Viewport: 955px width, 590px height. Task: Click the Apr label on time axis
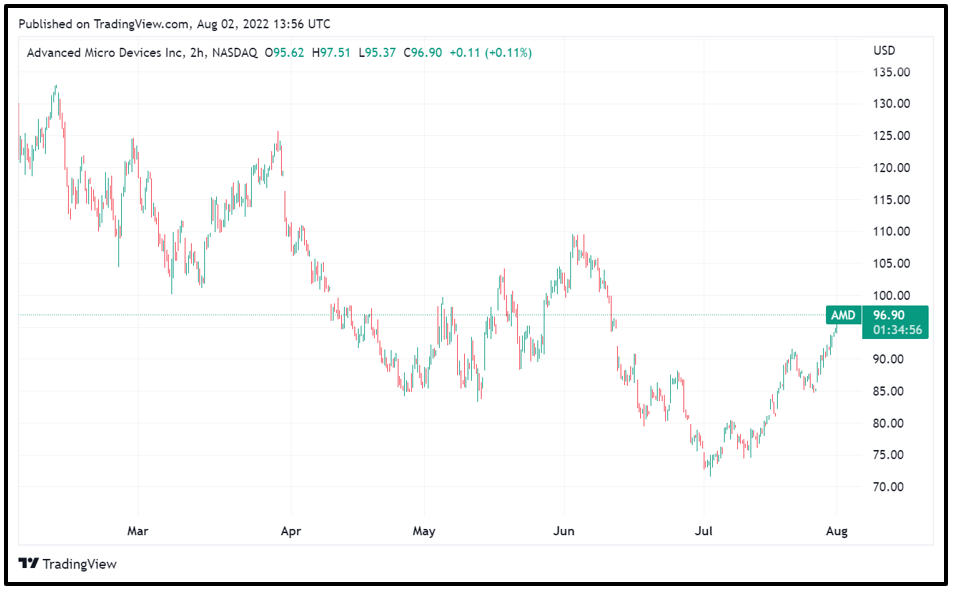click(291, 531)
